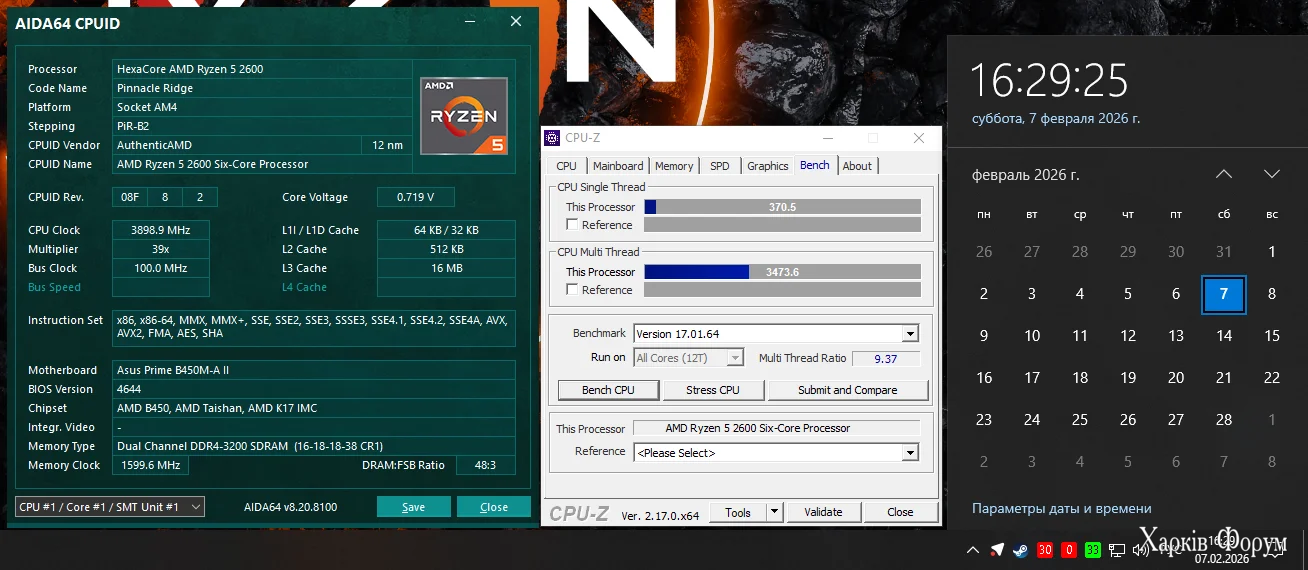Click the red 0 sensor tray icon
This screenshot has width=1308, height=570.
point(1069,549)
